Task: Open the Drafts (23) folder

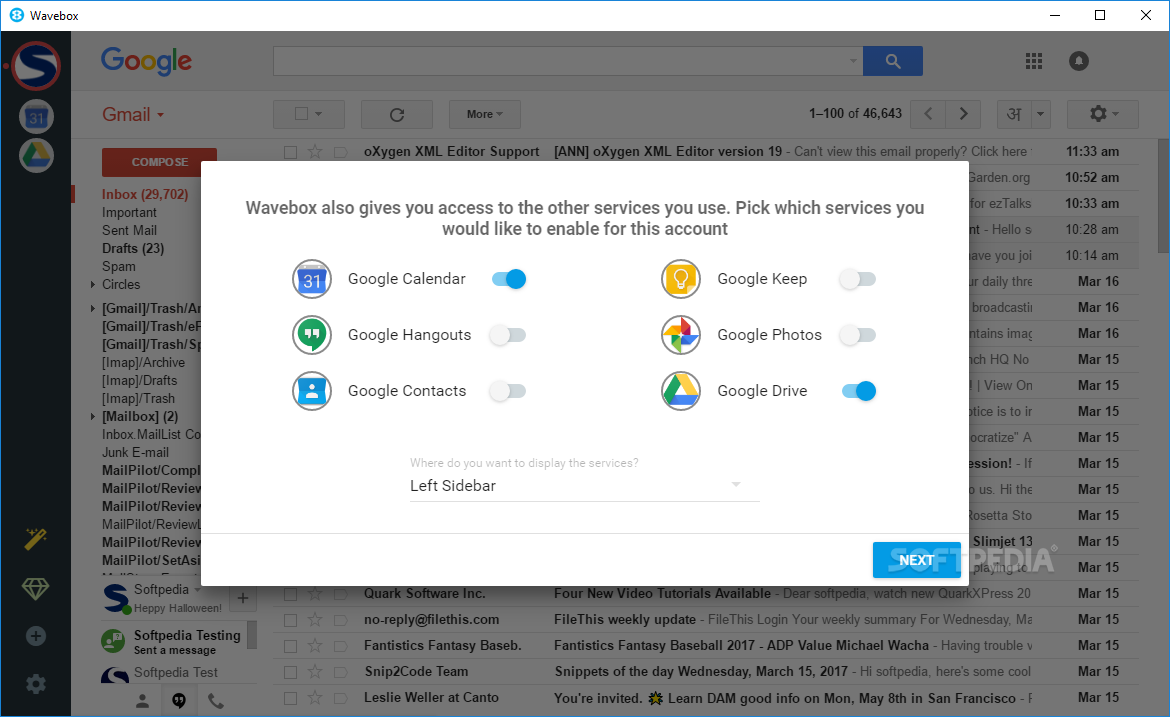Action: pyautogui.click(x=133, y=248)
